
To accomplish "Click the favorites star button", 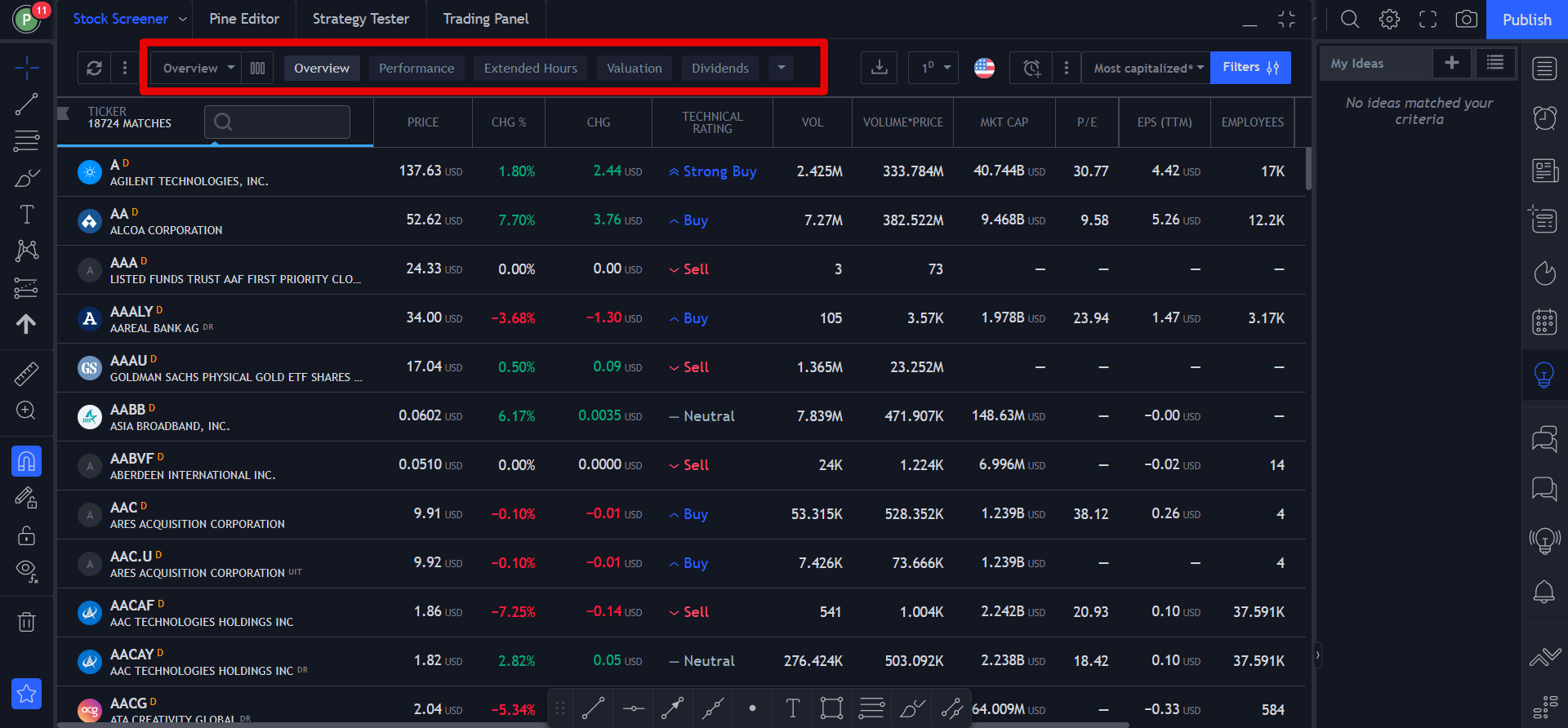I will coord(26,694).
